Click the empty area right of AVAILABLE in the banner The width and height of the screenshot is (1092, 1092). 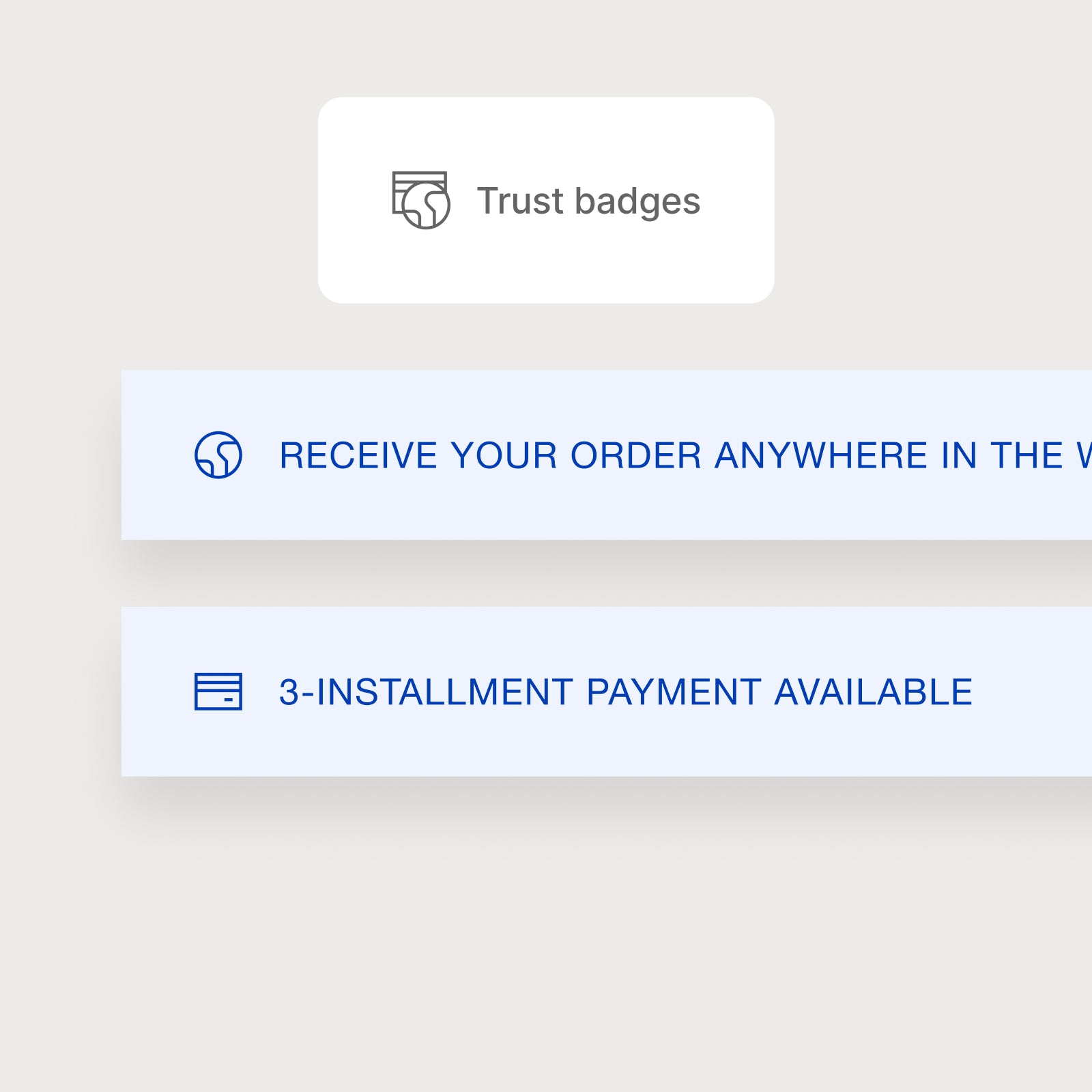(1033, 691)
